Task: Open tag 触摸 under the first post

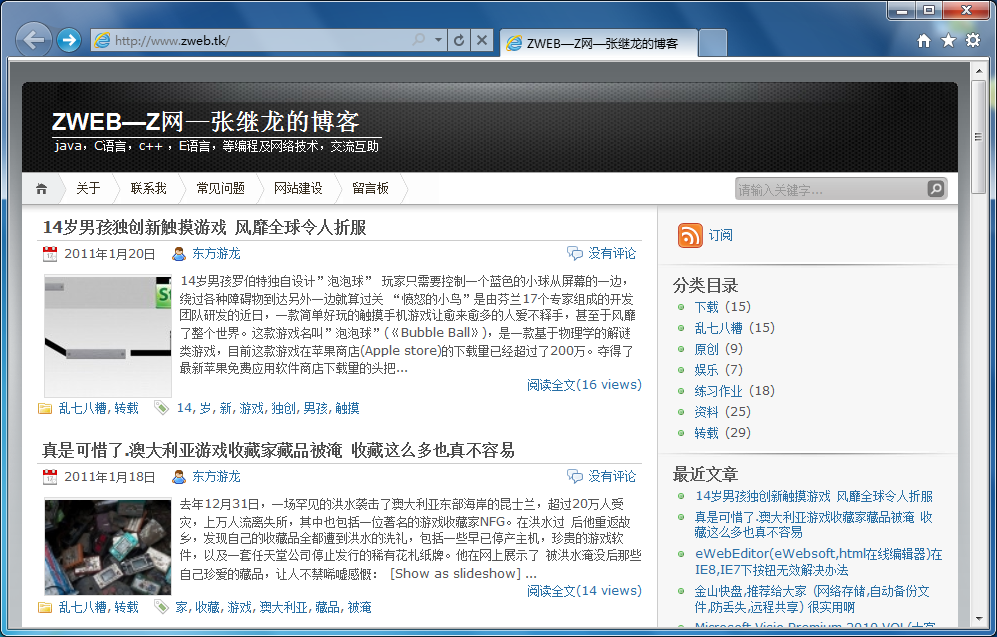Action: 347,408
